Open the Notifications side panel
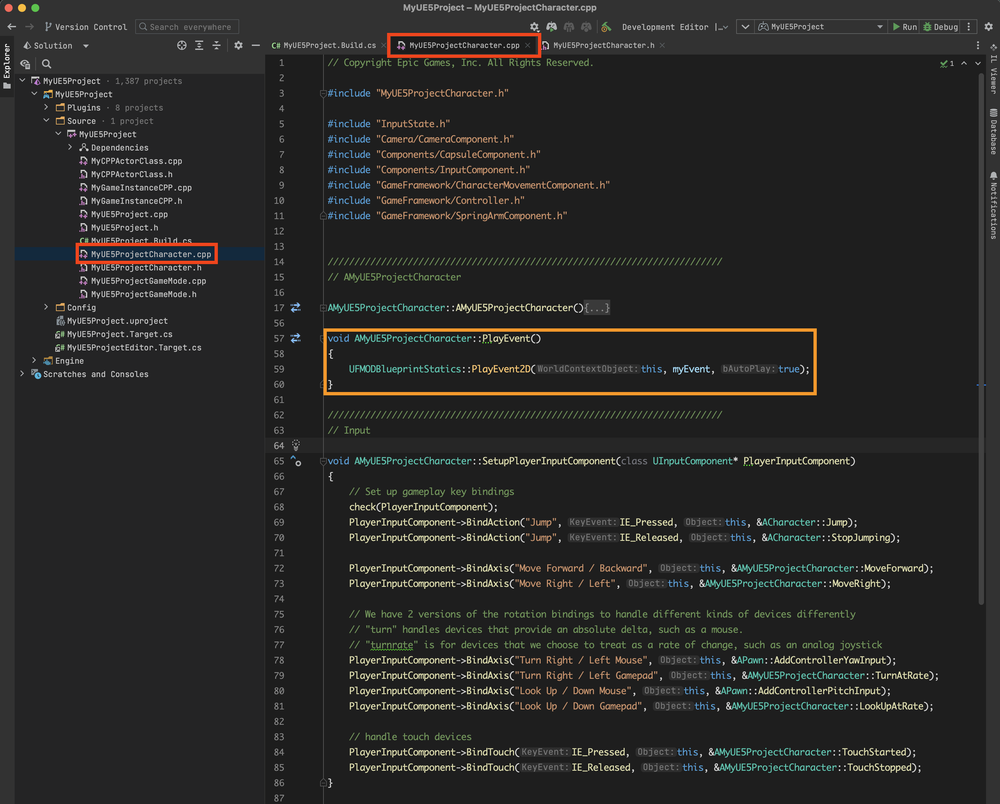1000x804 pixels. 993,205
